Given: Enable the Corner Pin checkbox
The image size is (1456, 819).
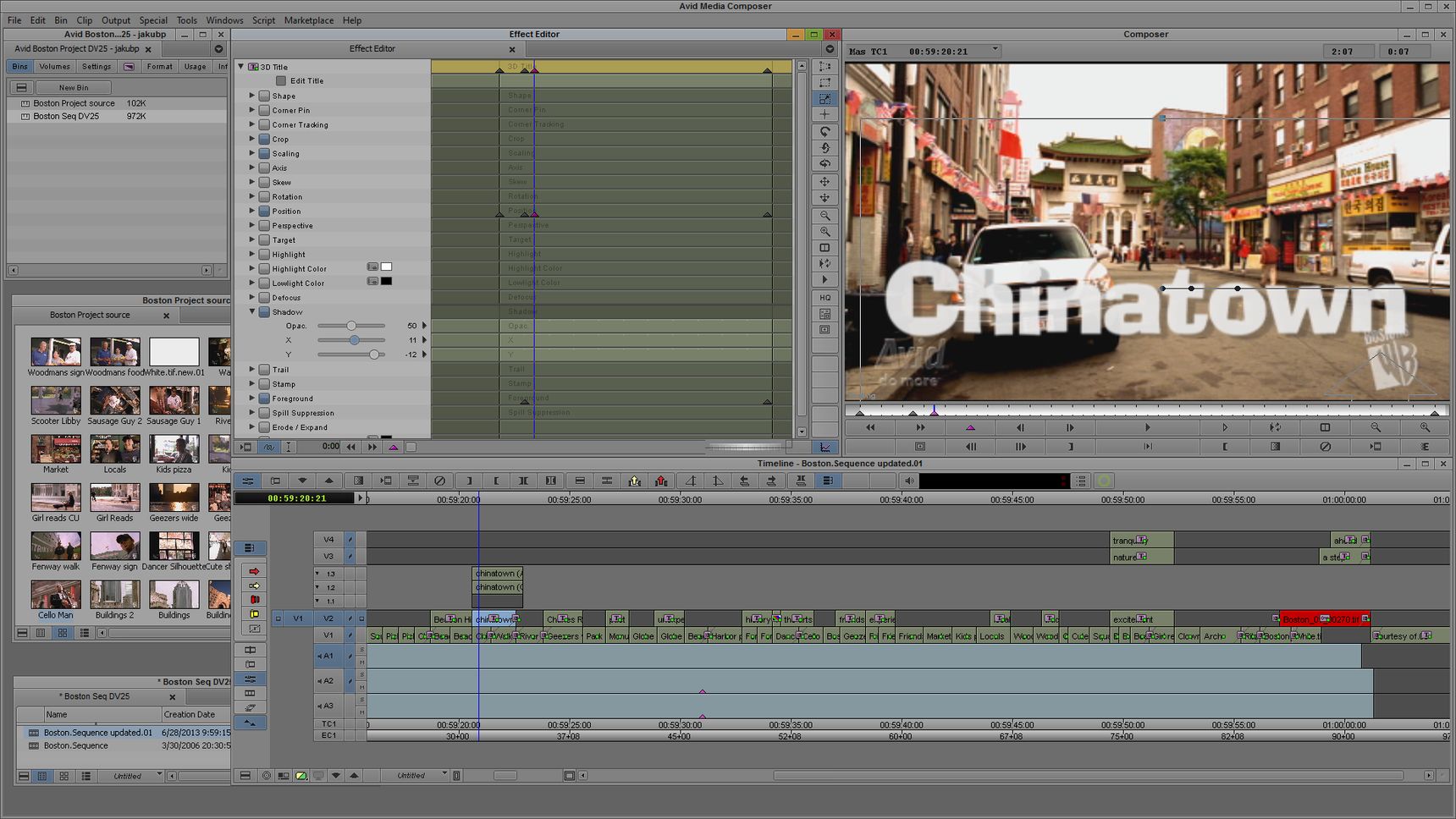Looking at the screenshot, I should tap(265, 110).
